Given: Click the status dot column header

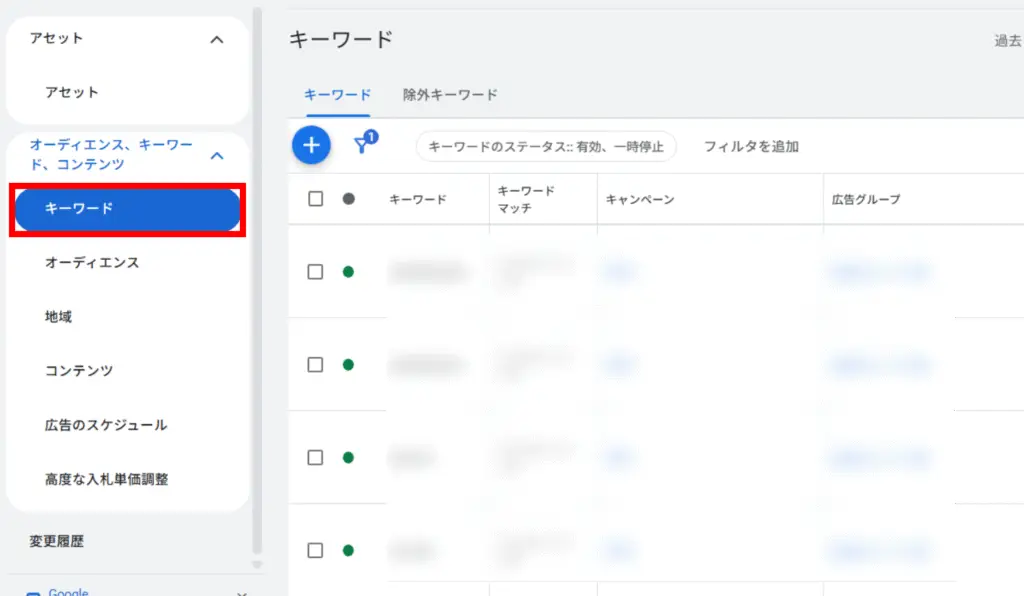Looking at the screenshot, I should (x=348, y=199).
